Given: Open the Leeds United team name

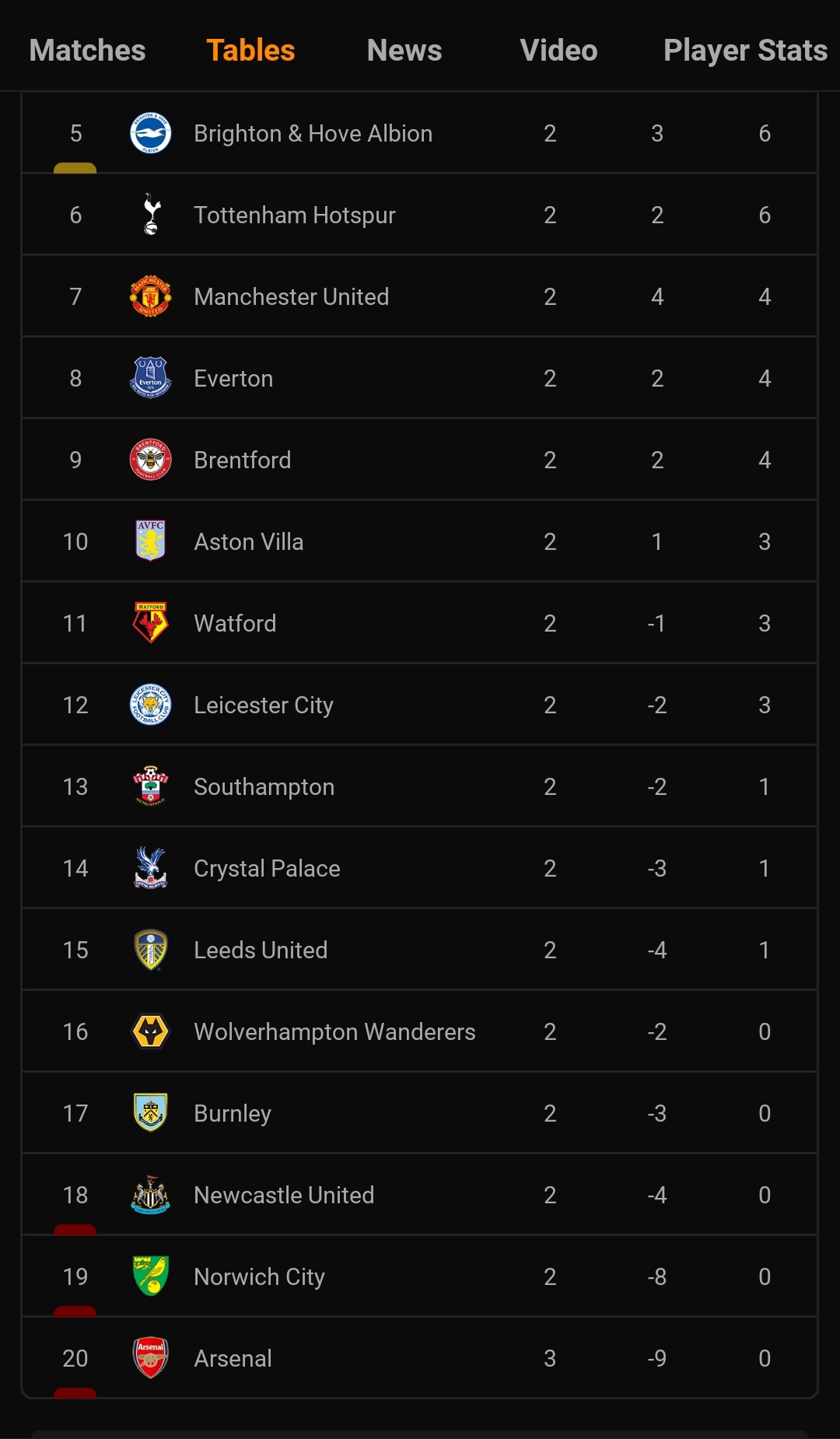Looking at the screenshot, I should (261, 950).
